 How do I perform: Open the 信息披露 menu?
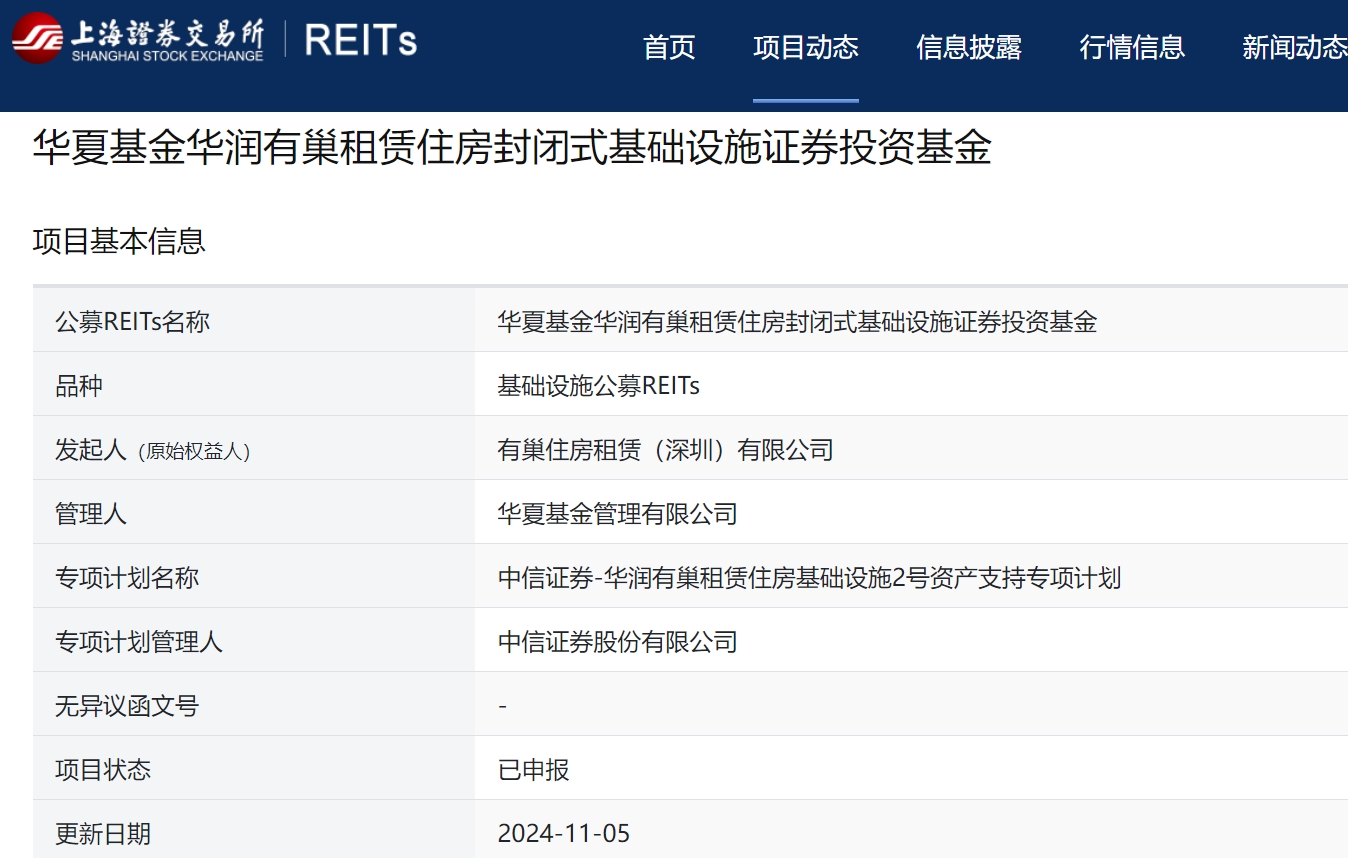[969, 47]
